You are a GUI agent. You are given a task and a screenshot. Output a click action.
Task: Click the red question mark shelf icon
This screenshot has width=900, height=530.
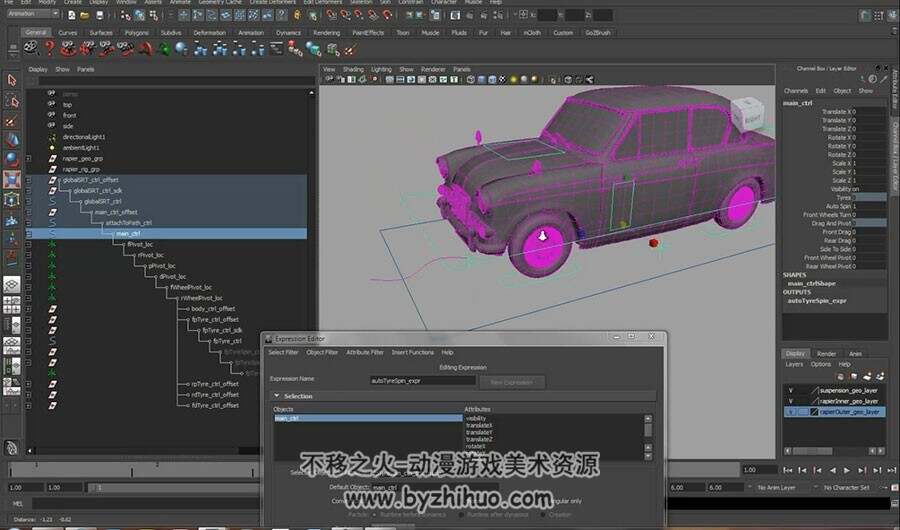click(50, 49)
